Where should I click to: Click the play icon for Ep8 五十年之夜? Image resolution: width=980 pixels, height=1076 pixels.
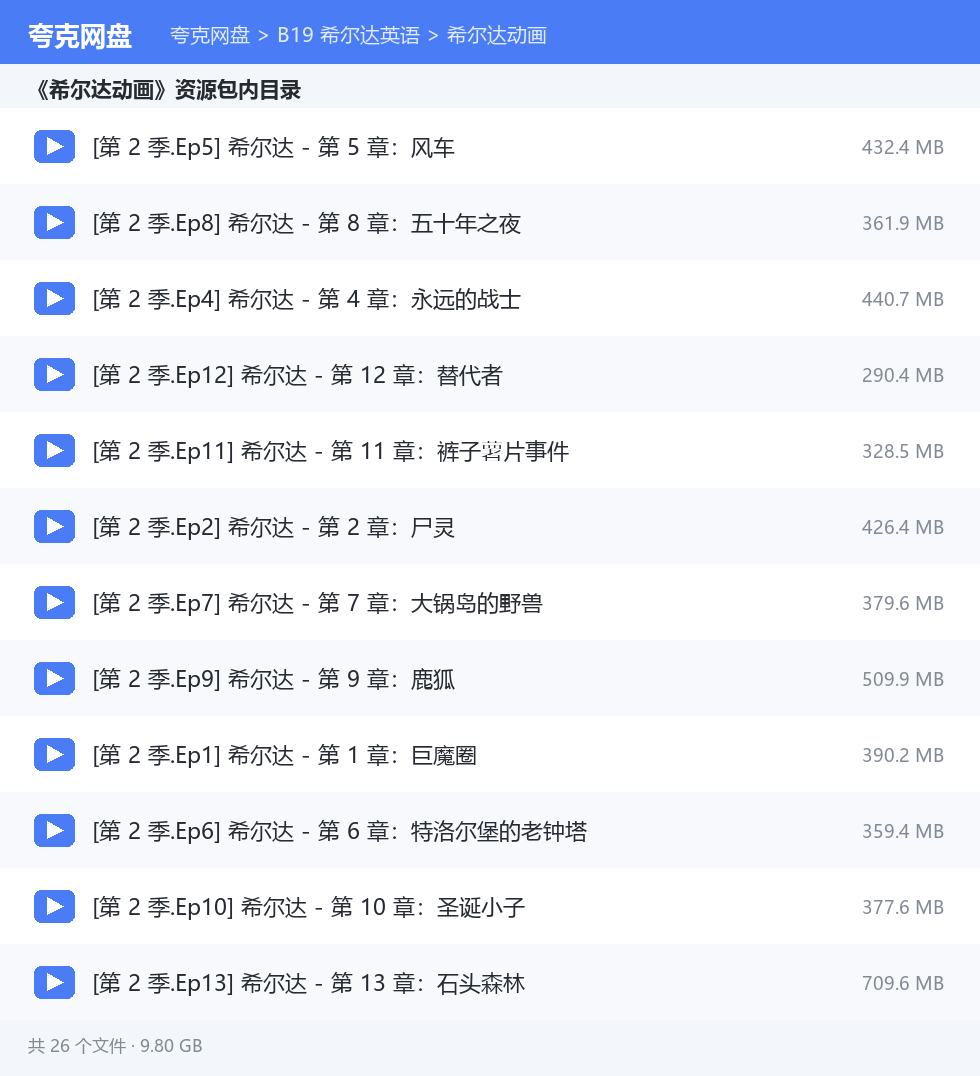point(54,222)
